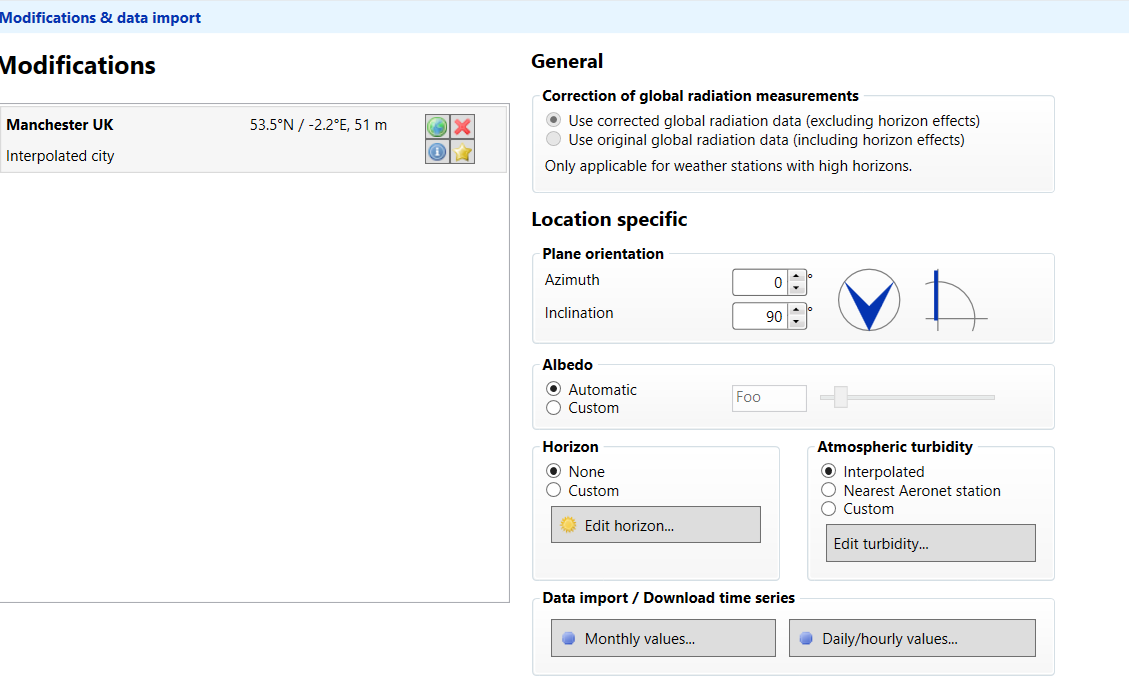Choose Custom horizon radio button
Screen dimensions: 1129x685
pos(554,491)
